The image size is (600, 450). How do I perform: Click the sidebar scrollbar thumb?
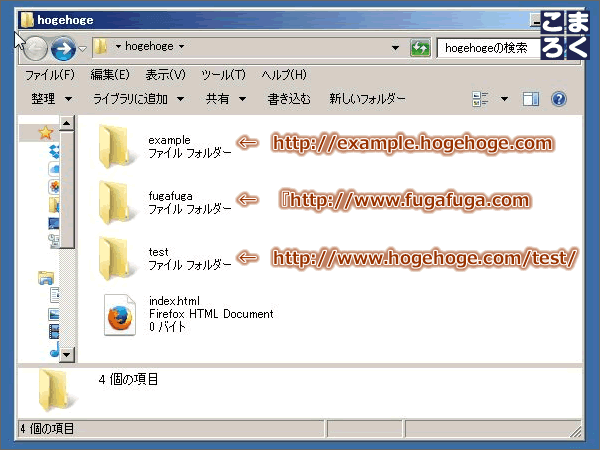point(67,190)
